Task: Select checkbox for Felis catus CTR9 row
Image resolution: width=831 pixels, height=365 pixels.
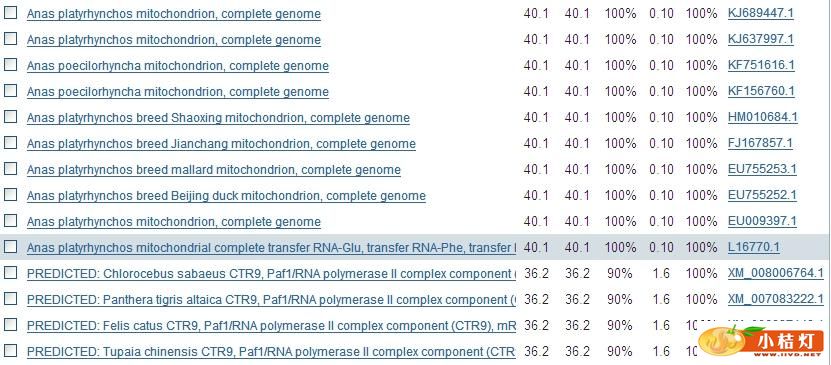Action: 11,324
